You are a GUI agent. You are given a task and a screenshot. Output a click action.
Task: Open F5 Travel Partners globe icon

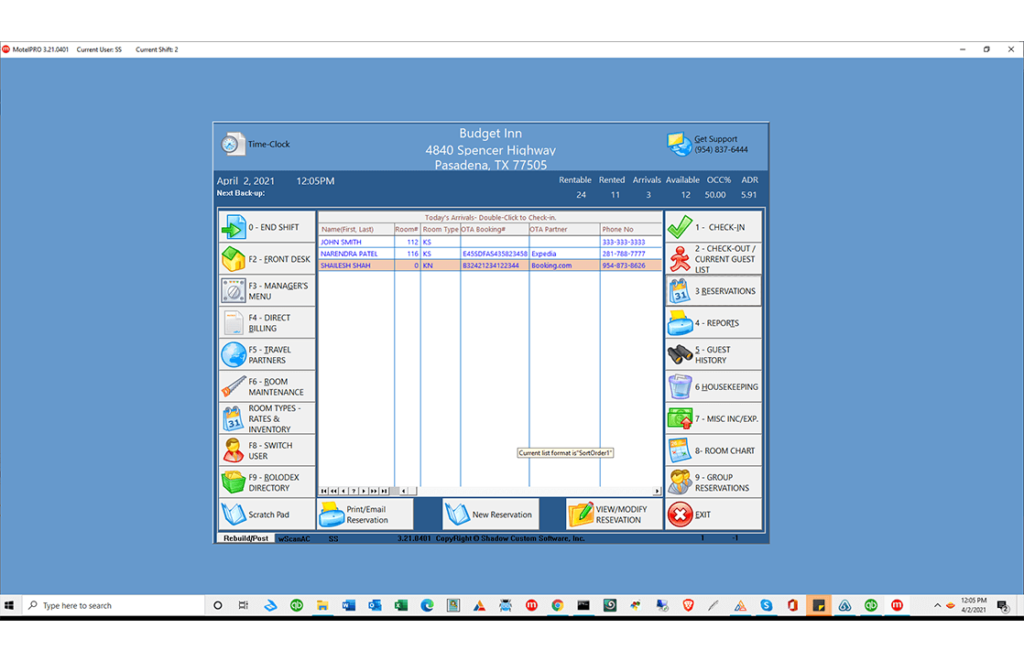click(233, 355)
